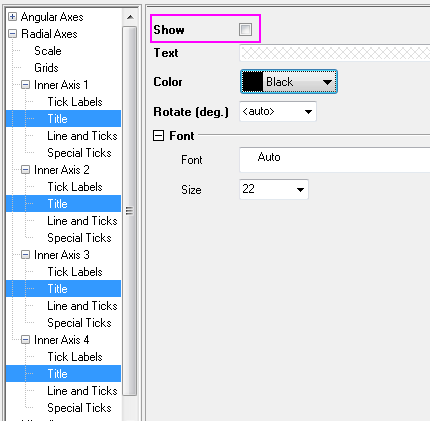Click the Inner Axis 4 label
The height and width of the screenshot is (421, 430).
(62, 340)
